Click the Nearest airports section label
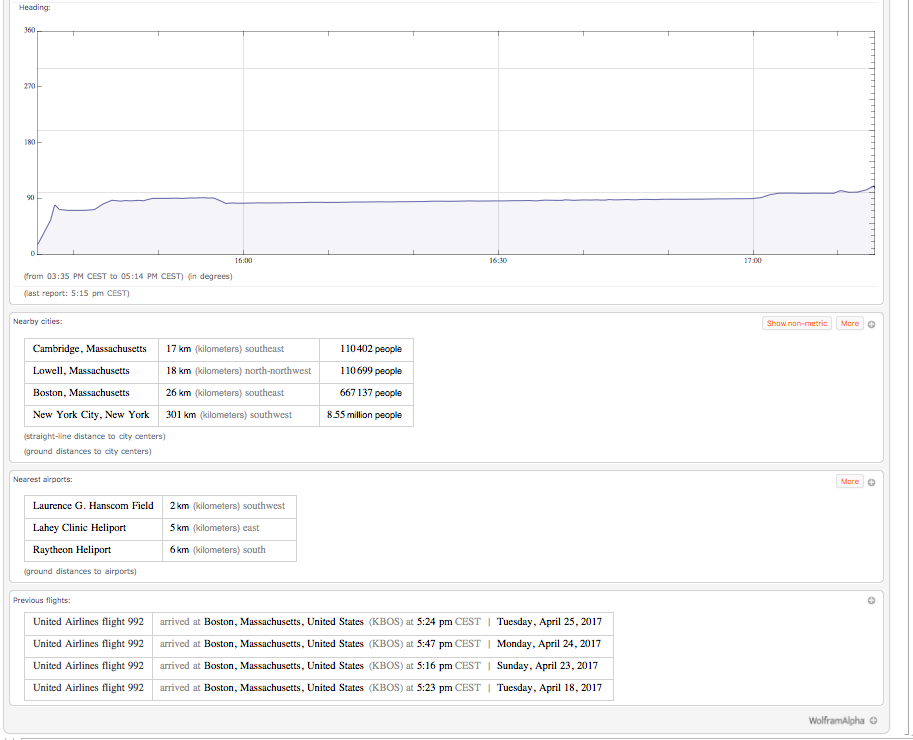The width and height of the screenshot is (913, 740). click(43, 480)
